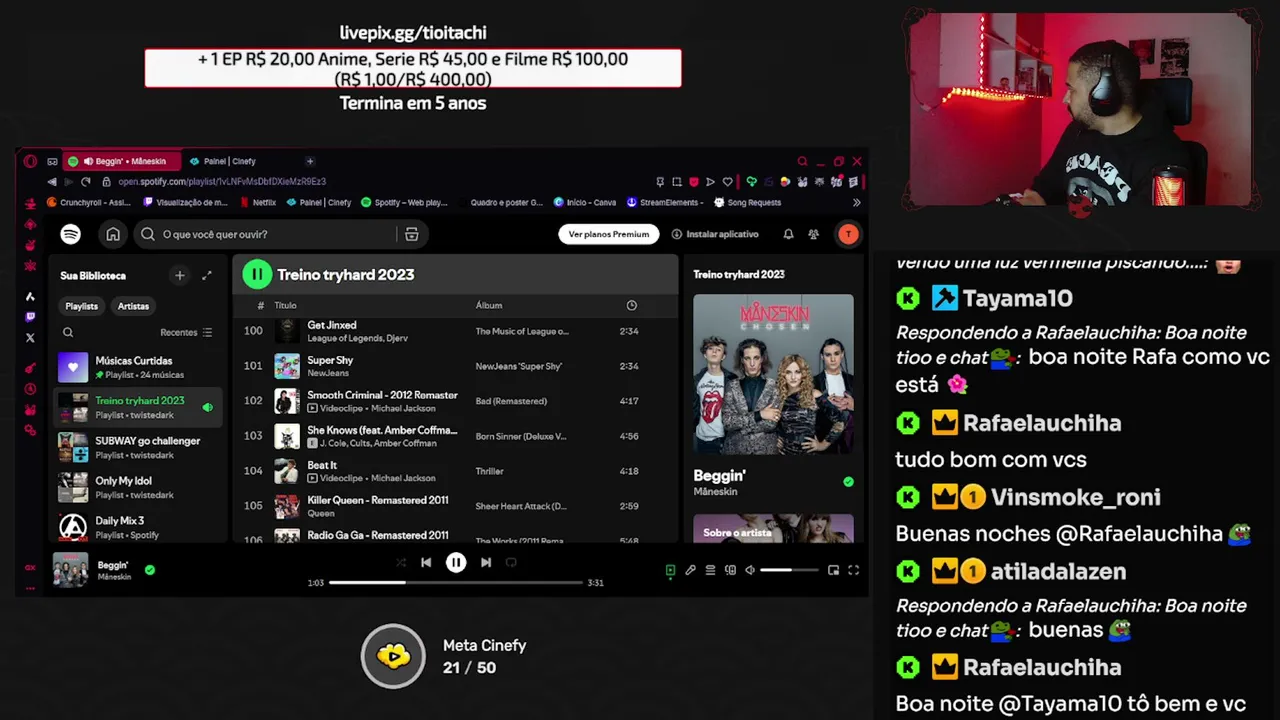
Task: Select track She Knows feat. Amber Coffman
Action: point(455,436)
